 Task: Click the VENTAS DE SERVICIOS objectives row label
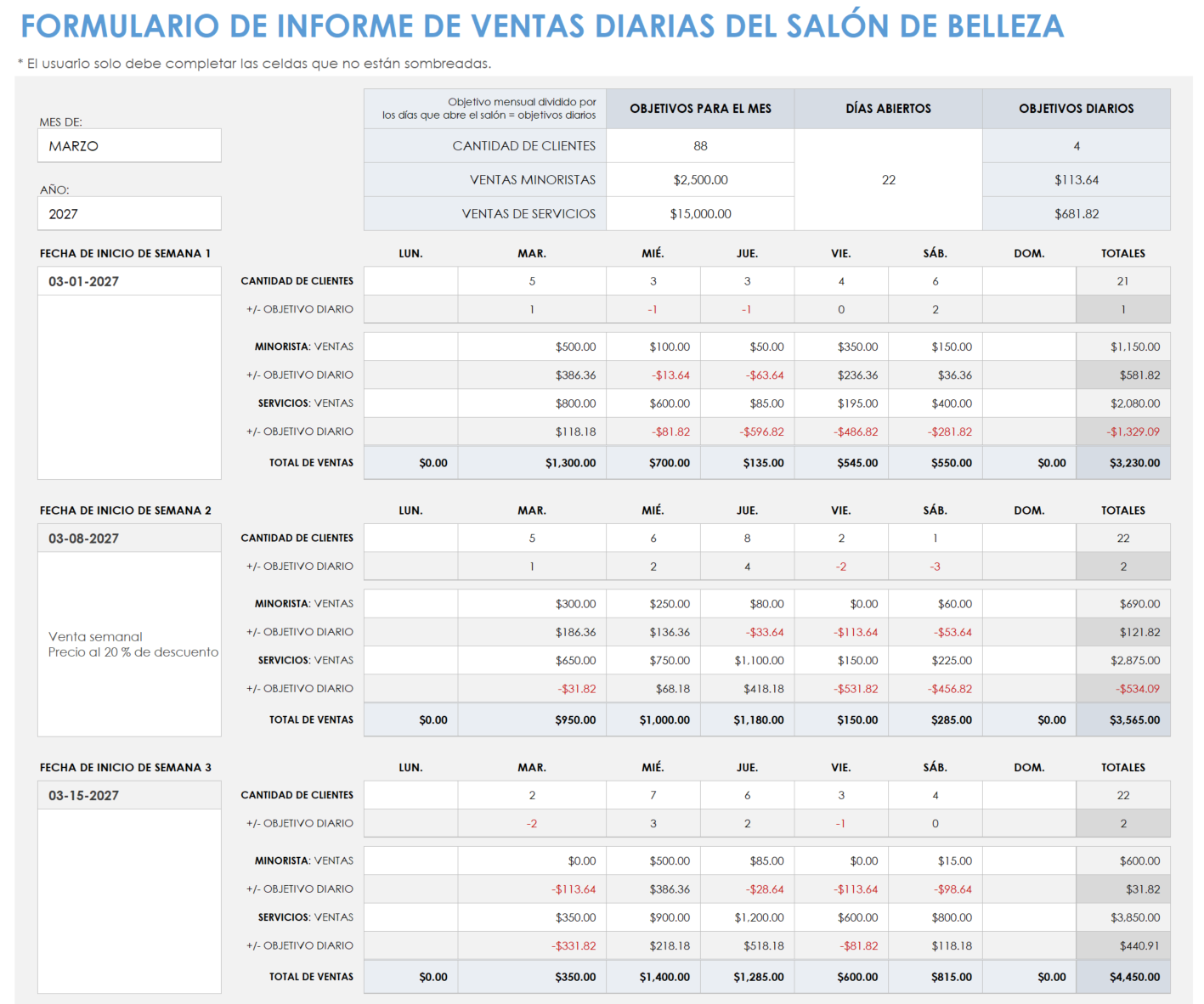point(485,213)
